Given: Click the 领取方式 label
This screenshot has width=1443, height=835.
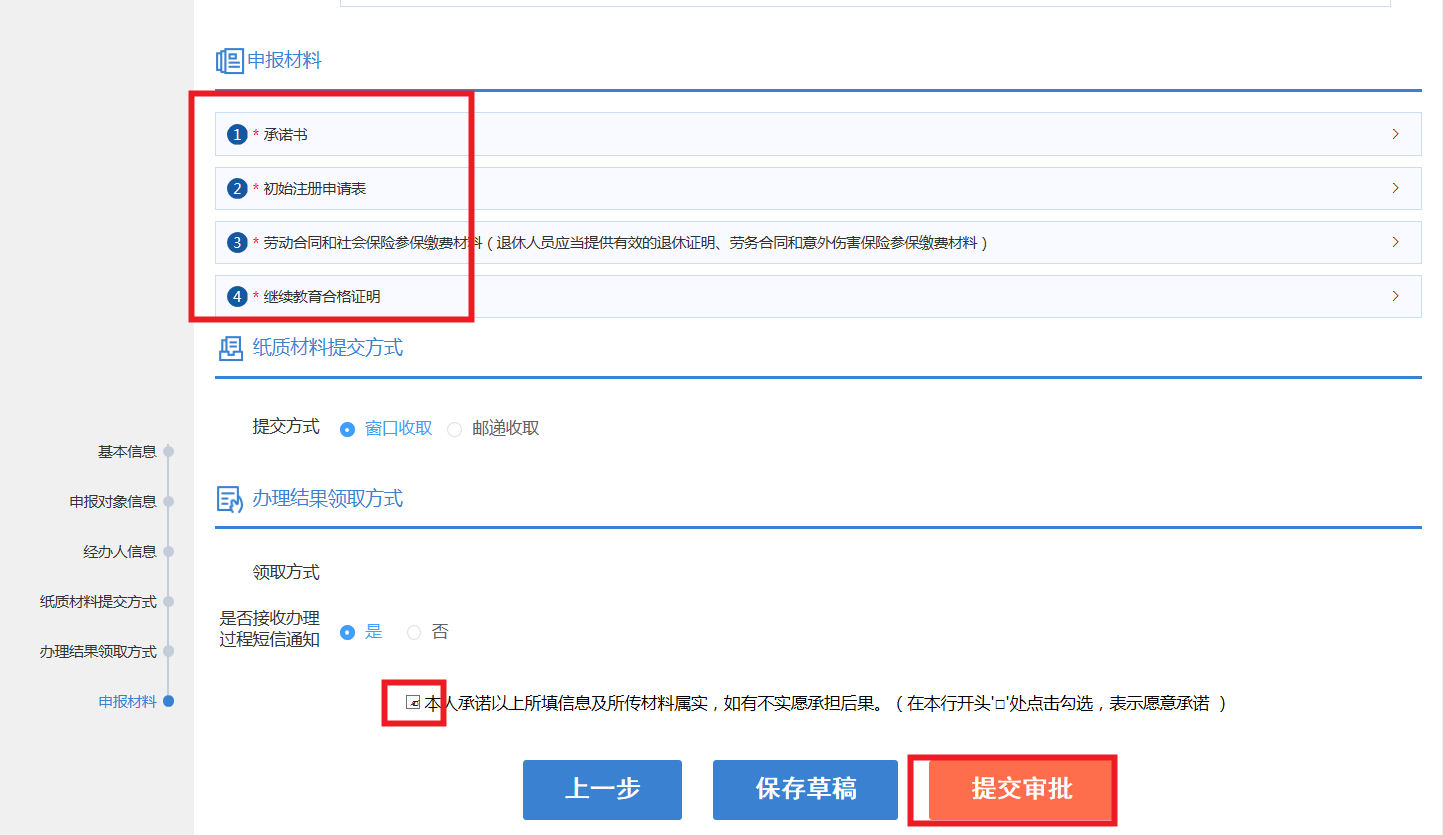Looking at the screenshot, I should [286, 573].
